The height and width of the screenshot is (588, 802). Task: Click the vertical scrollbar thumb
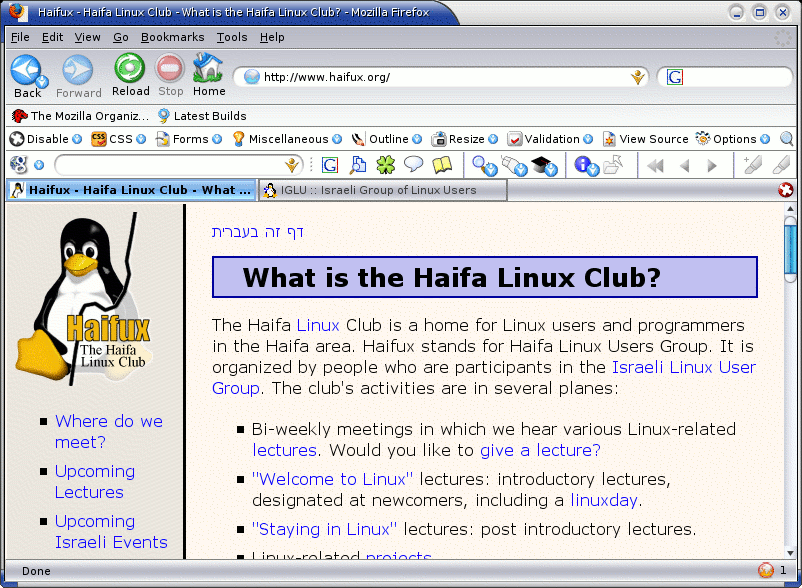(790, 249)
